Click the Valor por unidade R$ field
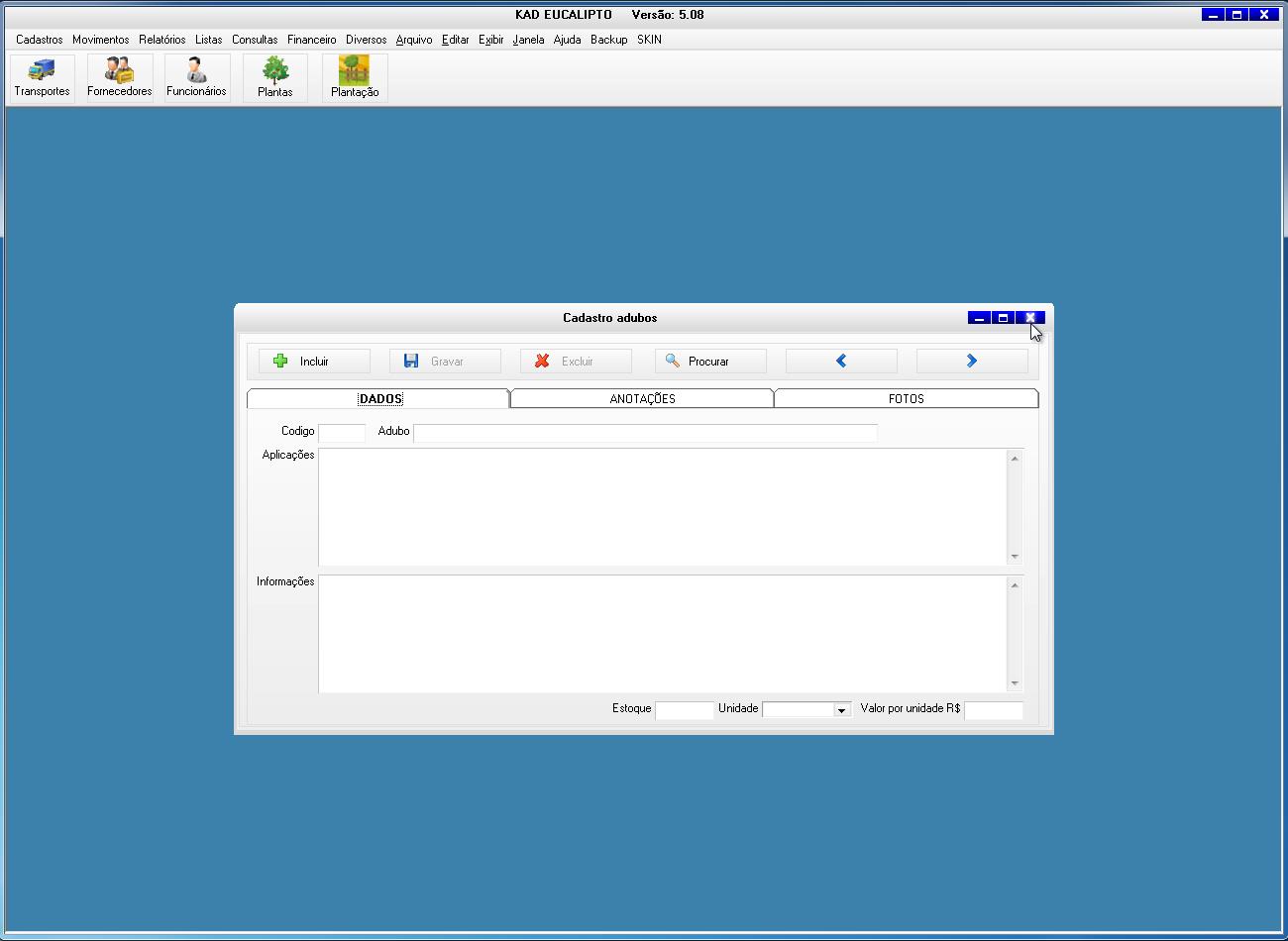The image size is (1288, 941). coord(994,709)
